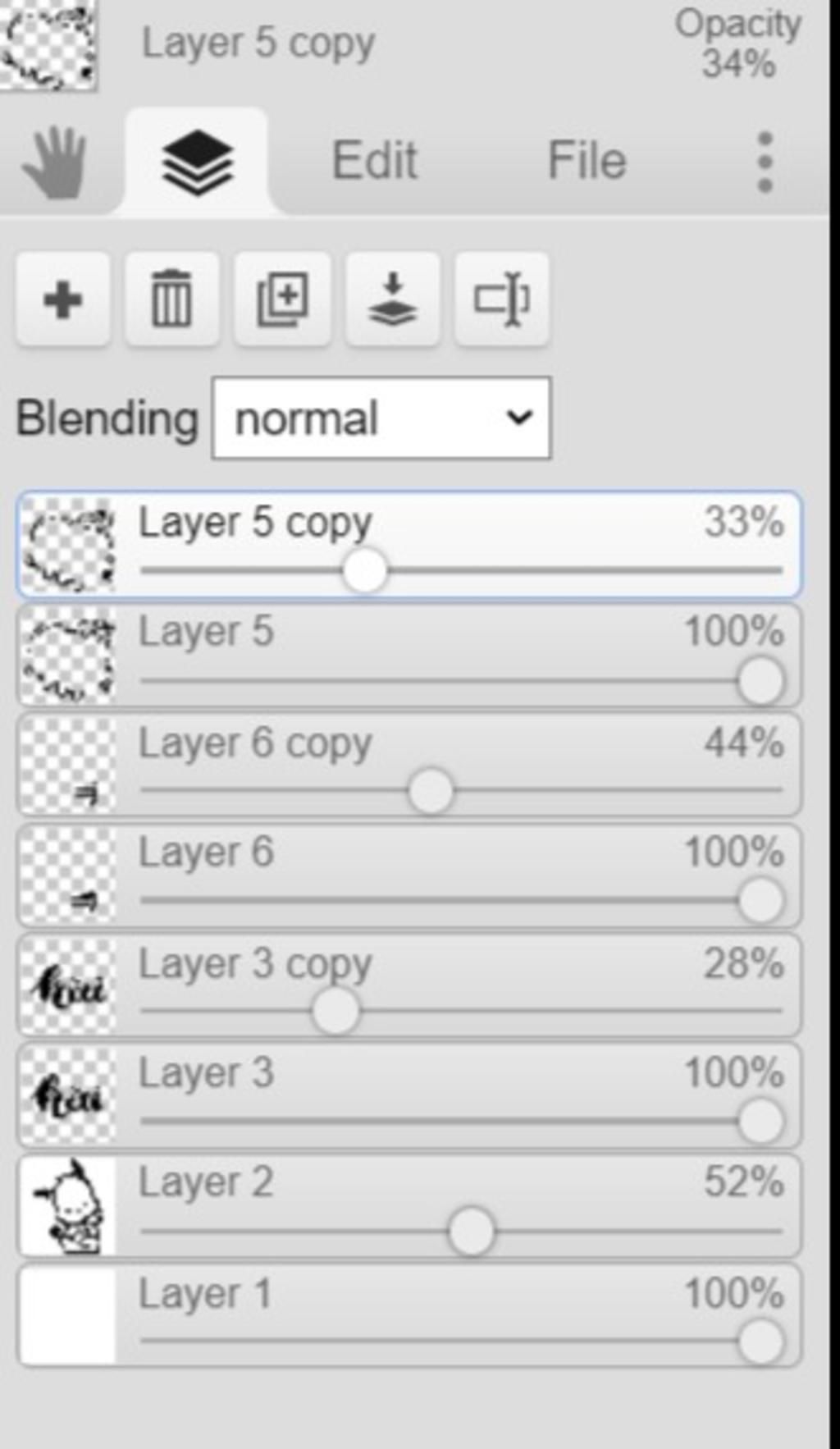Delete layer using trash icon

(171, 299)
